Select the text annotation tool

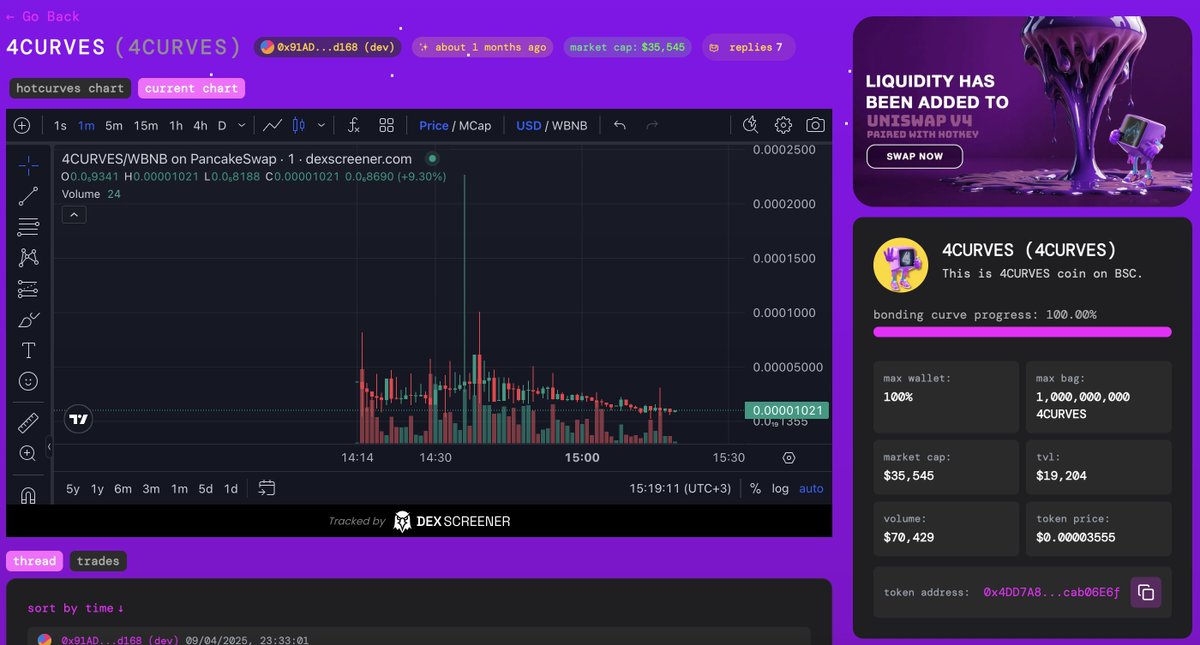click(28, 350)
